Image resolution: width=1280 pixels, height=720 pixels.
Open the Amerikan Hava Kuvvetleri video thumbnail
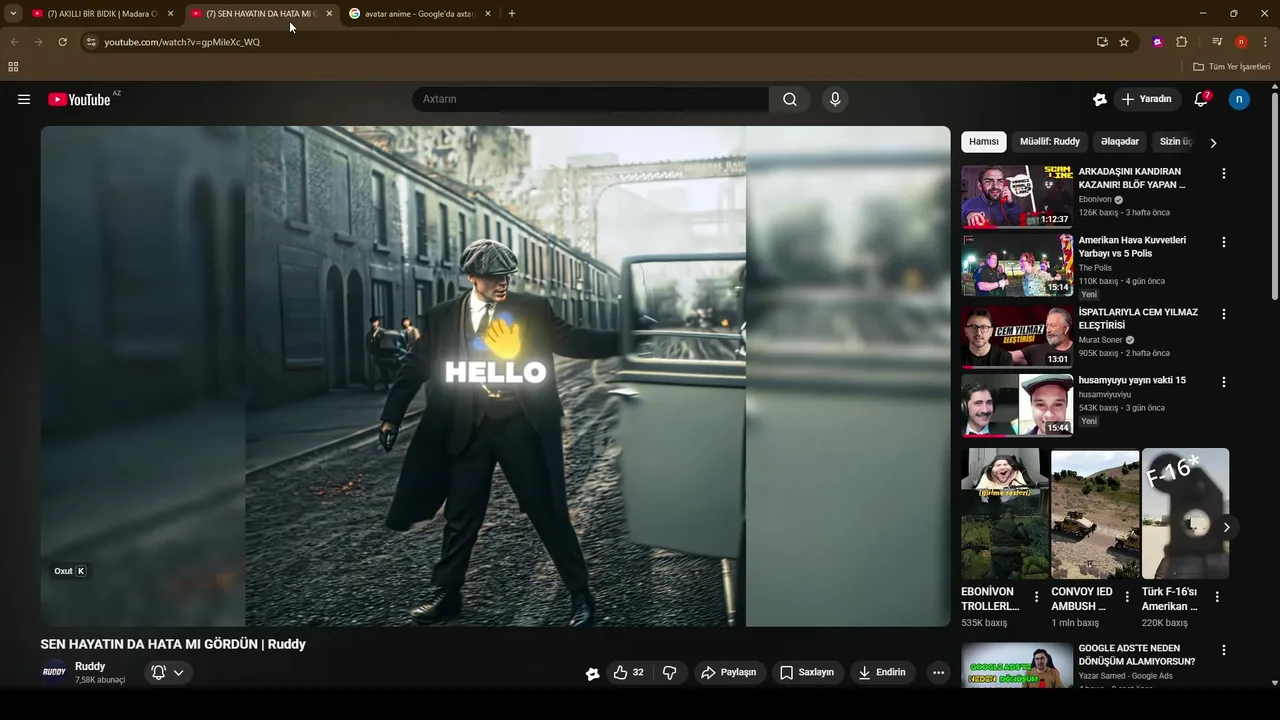(1017, 265)
